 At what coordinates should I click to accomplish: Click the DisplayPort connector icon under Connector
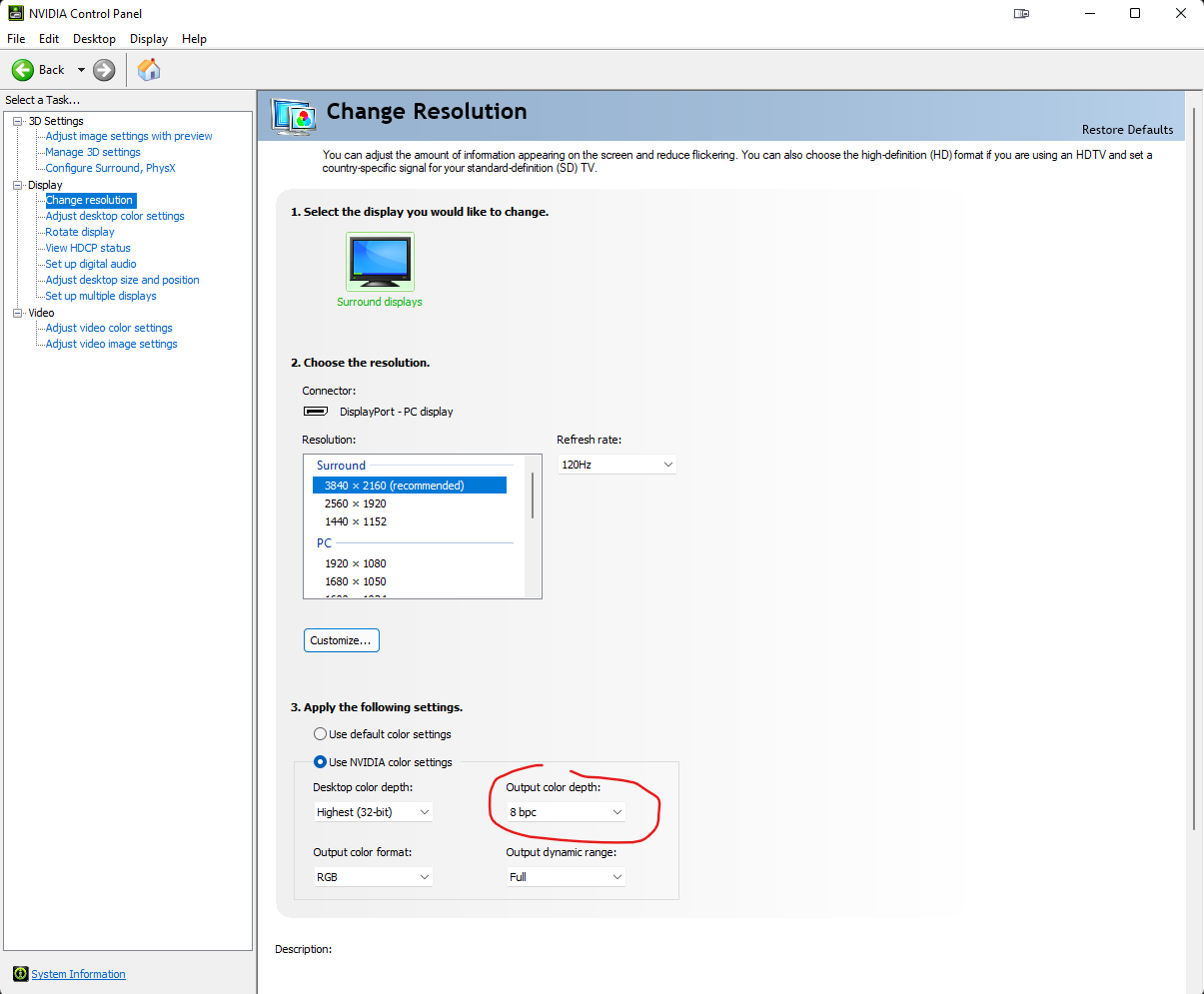[x=315, y=411]
